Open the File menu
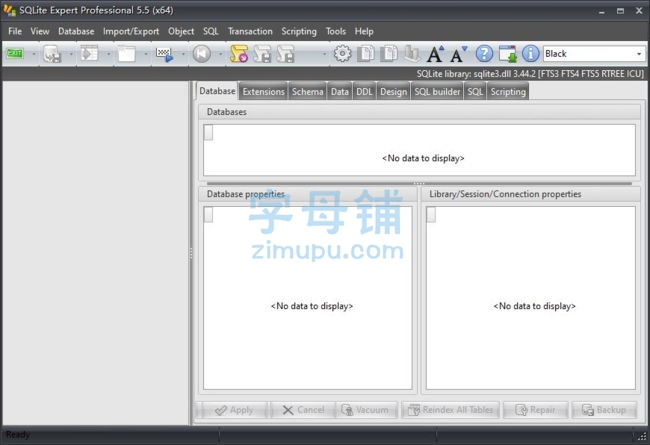Screen dimensions: 650x445 (x=15, y=32)
